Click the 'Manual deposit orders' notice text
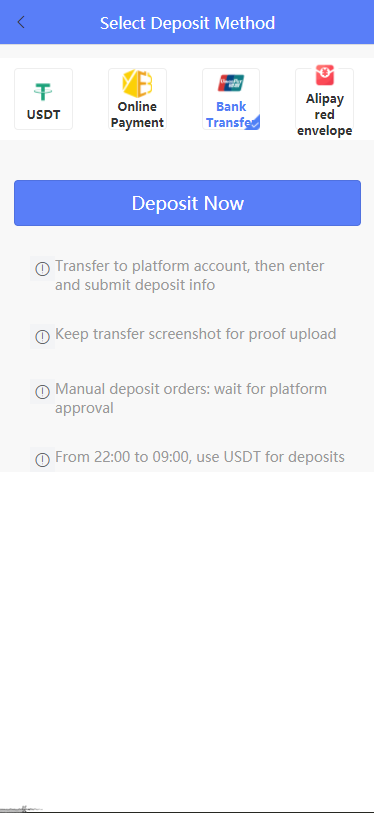The width and height of the screenshot is (374, 813). [191, 398]
